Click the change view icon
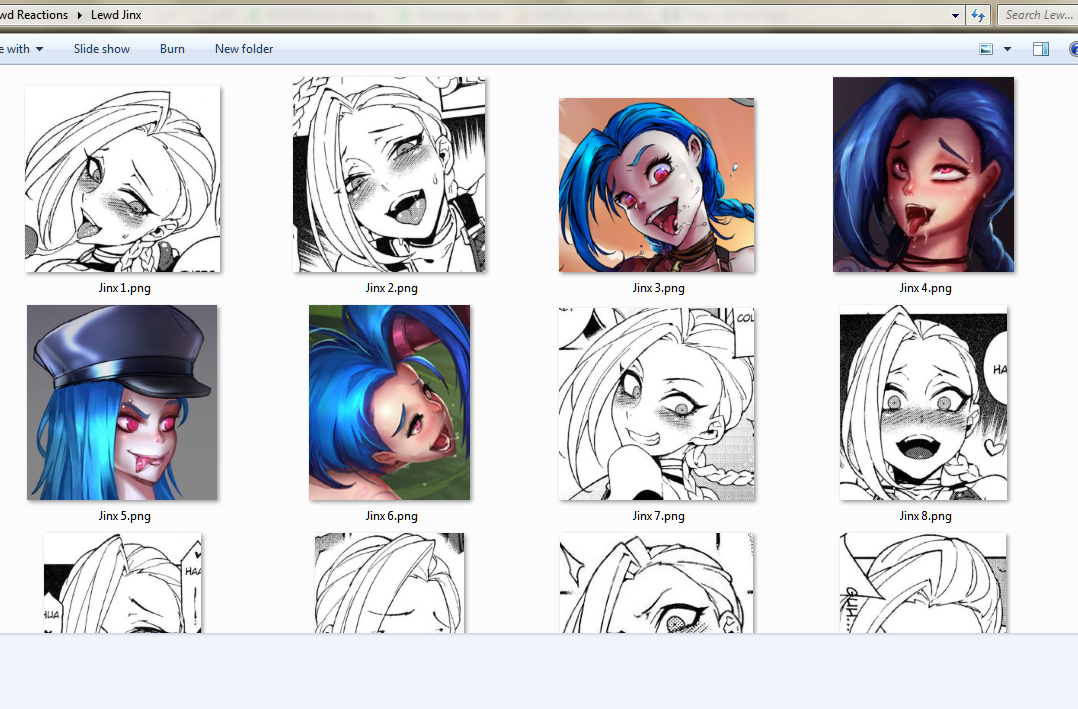1078x709 pixels. click(986, 49)
